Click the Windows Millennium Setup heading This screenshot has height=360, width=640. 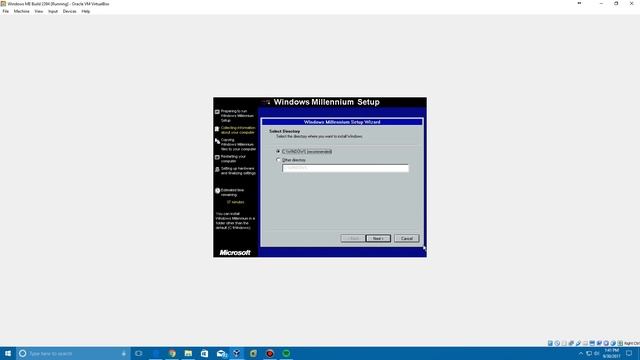[x=327, y=102]
